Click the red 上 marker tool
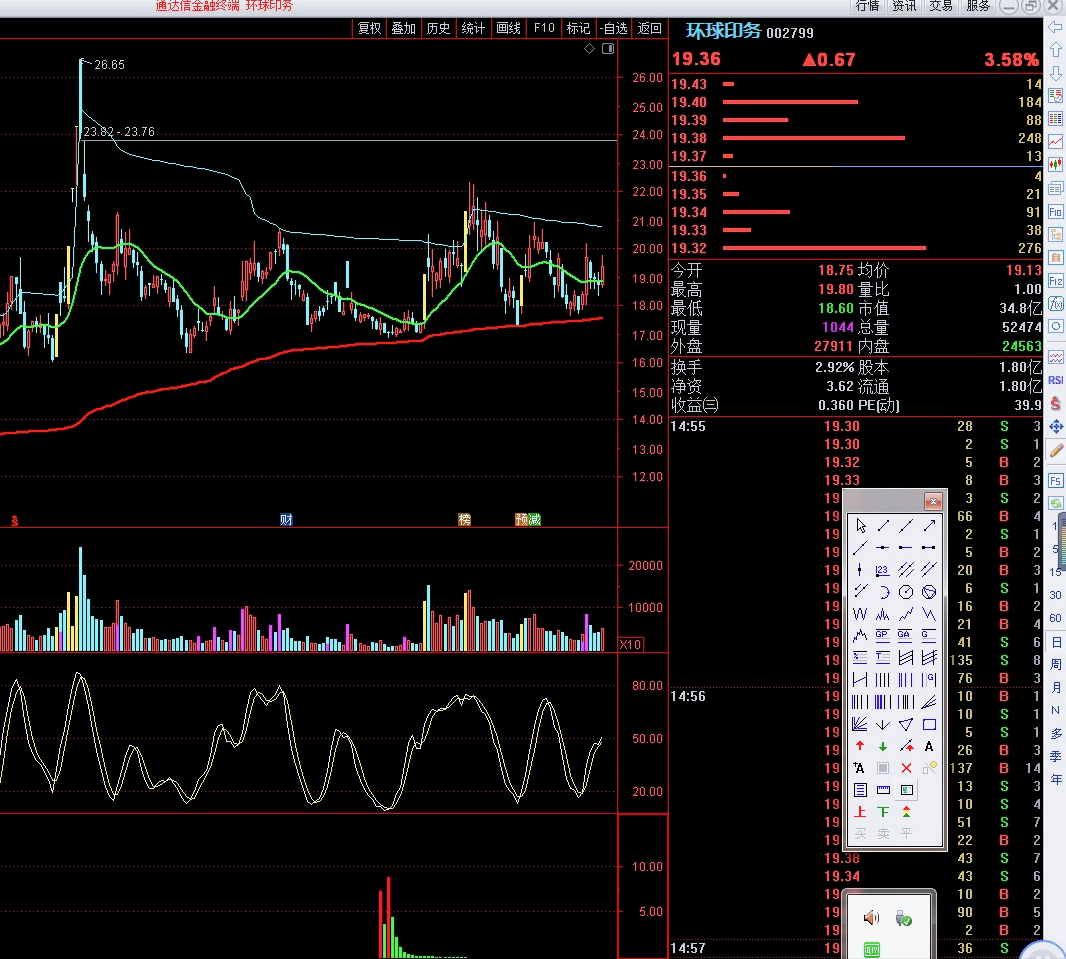Viewport: 1066px width, 959px height. 860,812
